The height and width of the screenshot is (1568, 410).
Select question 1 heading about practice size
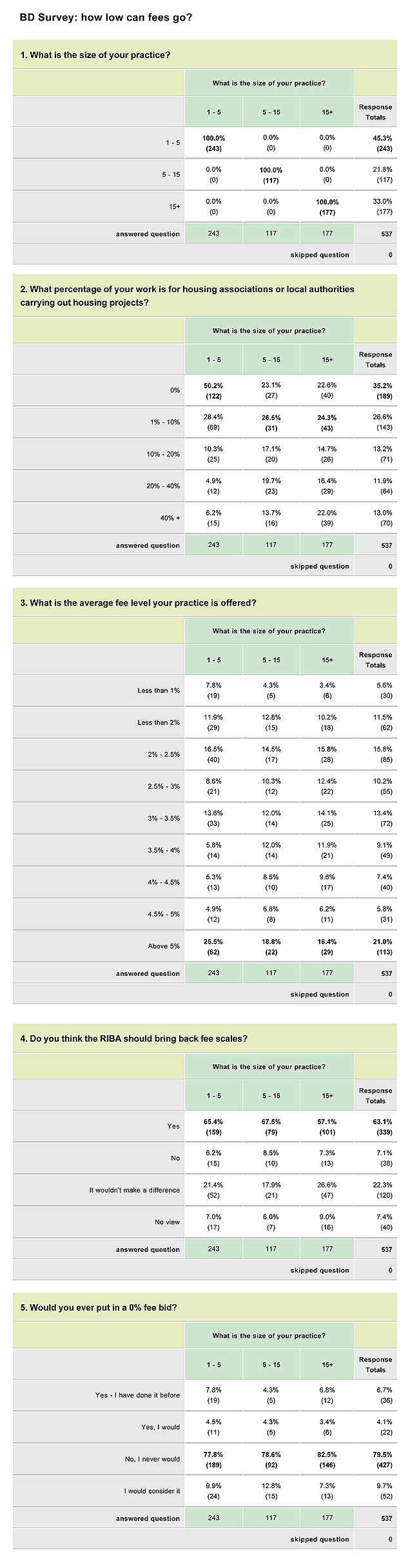[95, 55]
